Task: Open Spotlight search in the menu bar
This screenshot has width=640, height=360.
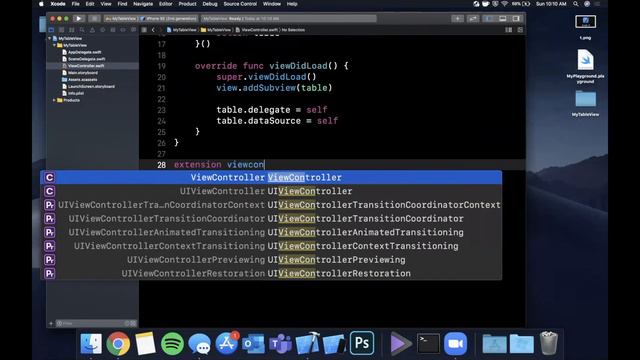Action: (x=576, y=4)
